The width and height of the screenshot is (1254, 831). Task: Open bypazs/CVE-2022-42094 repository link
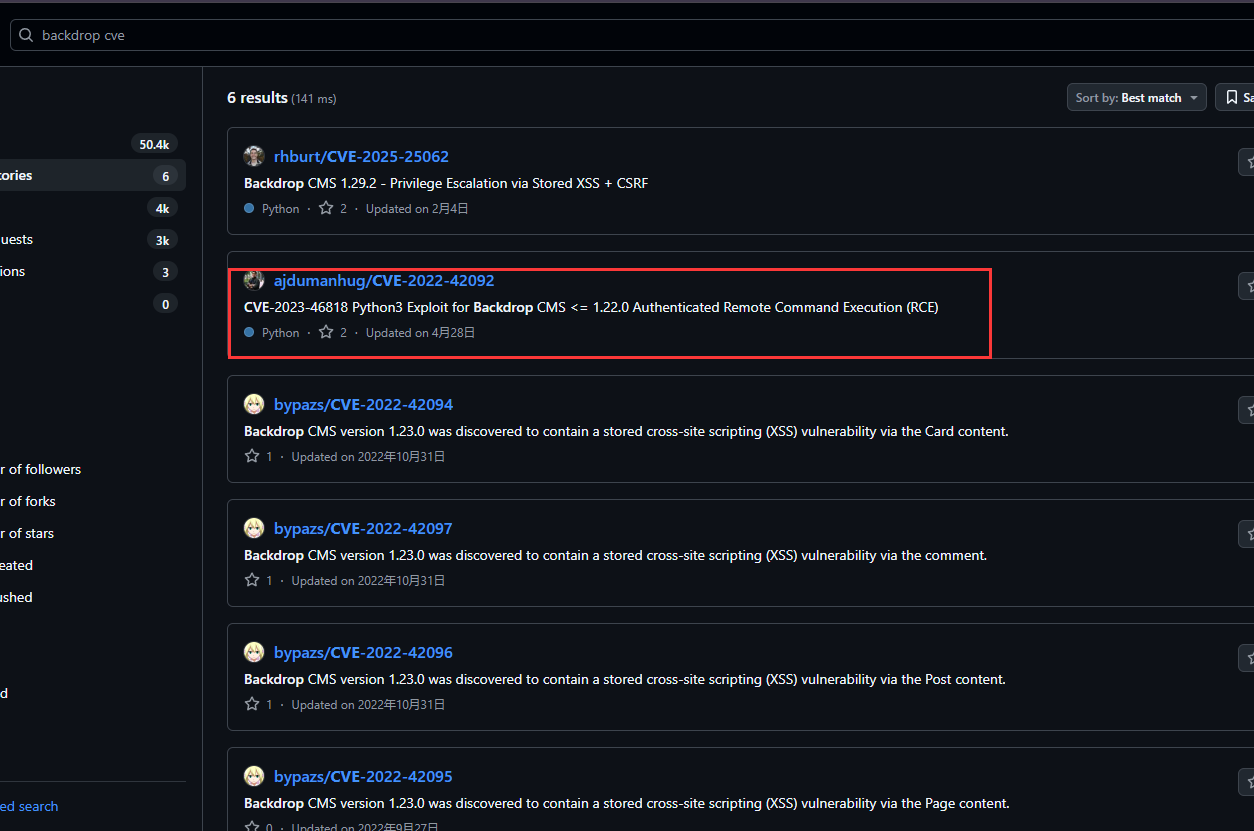pos(363,404)
